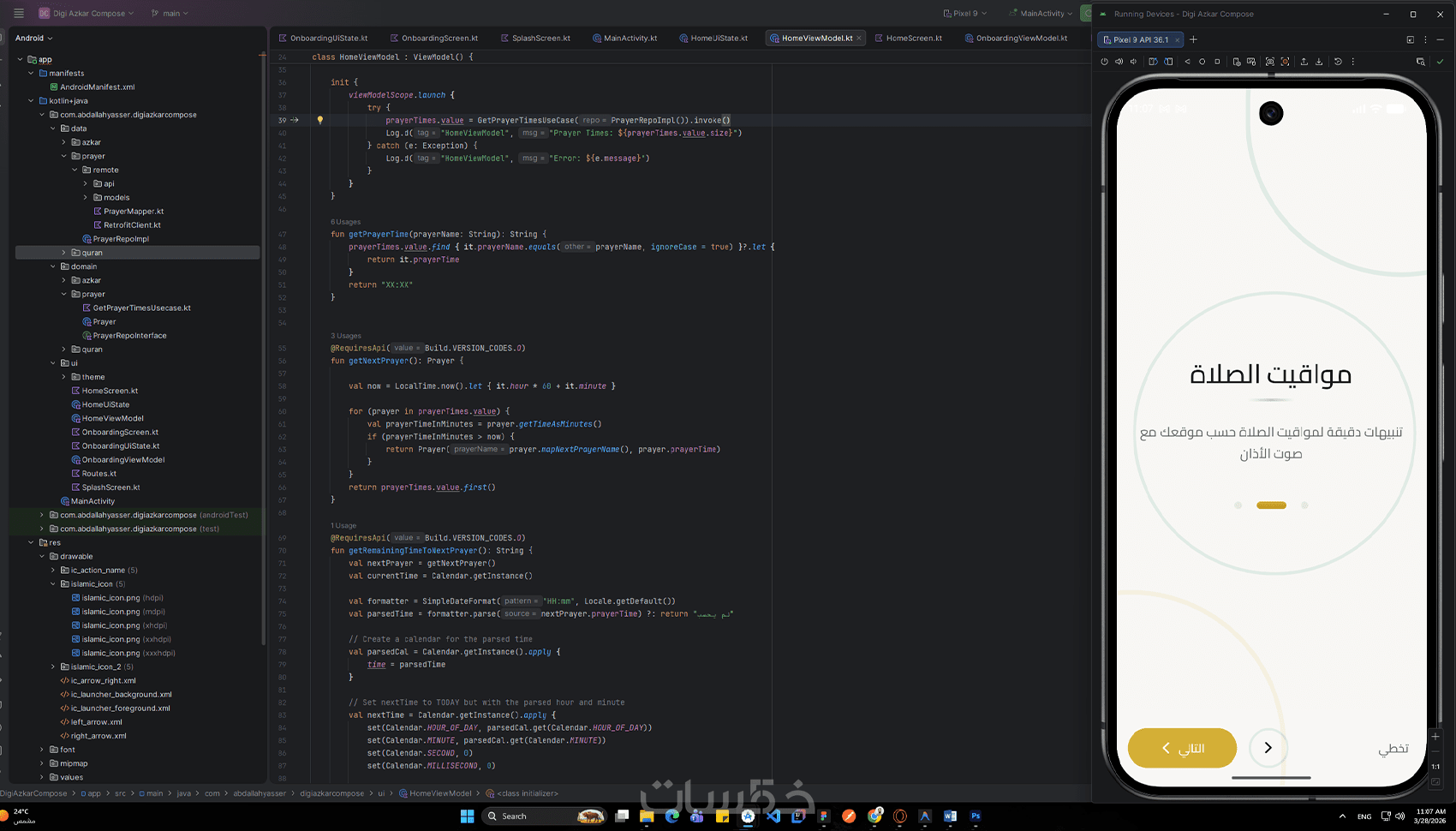Viewport: 1456px width, 831px height.
Task: Click the Windows Start button
Action: click(x=467, y=816)
